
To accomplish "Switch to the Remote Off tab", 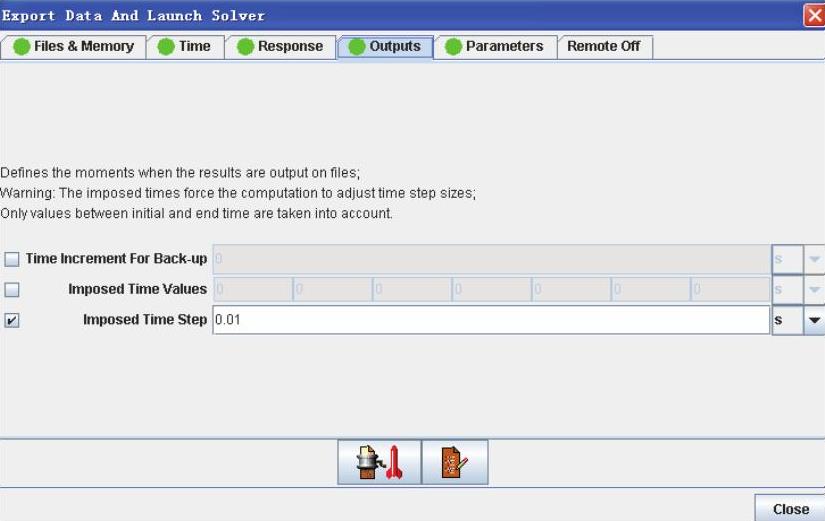I will [x=603, y=46].
